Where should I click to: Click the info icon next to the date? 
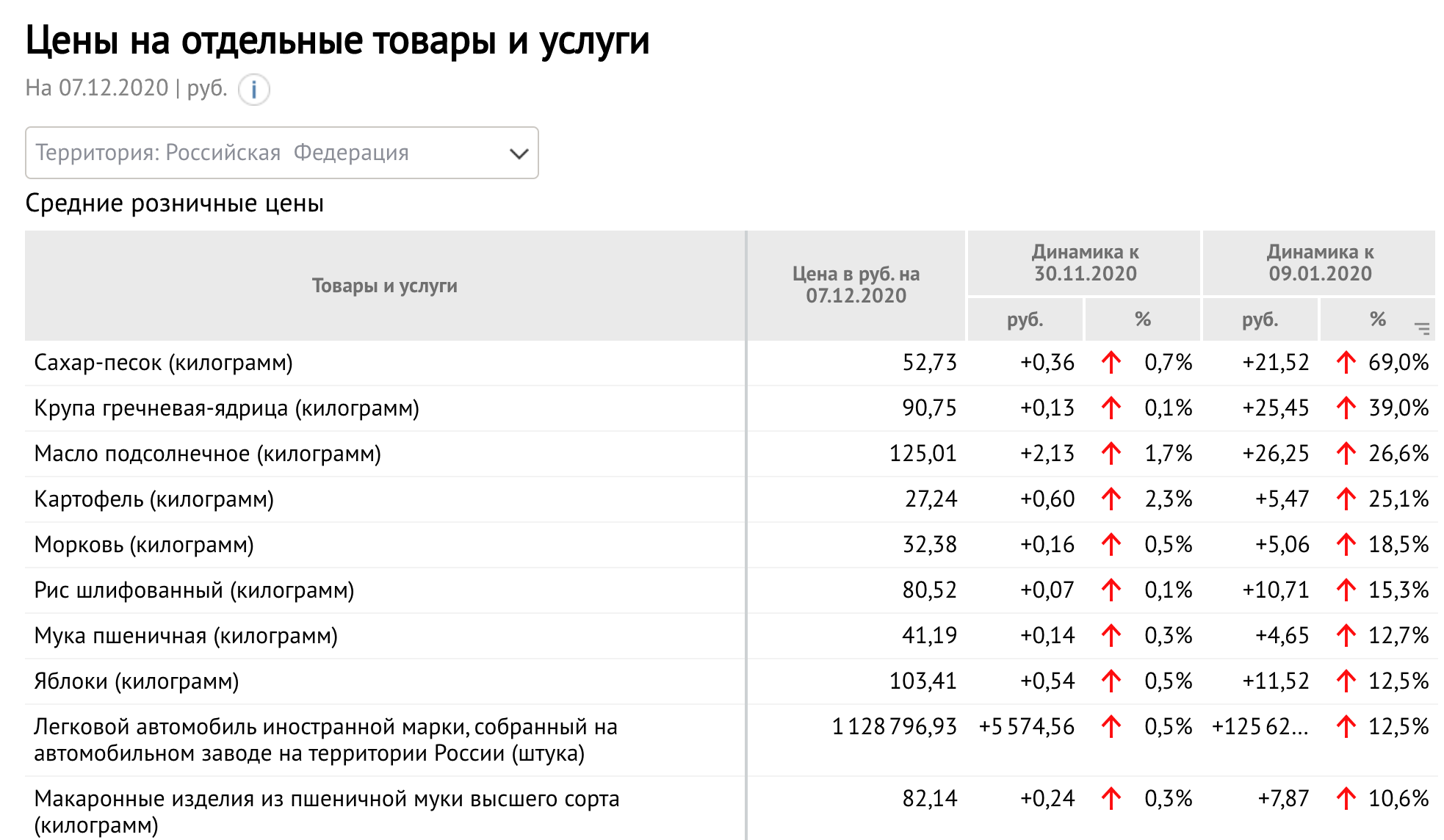pyautogui.click(x=254, y=90)
